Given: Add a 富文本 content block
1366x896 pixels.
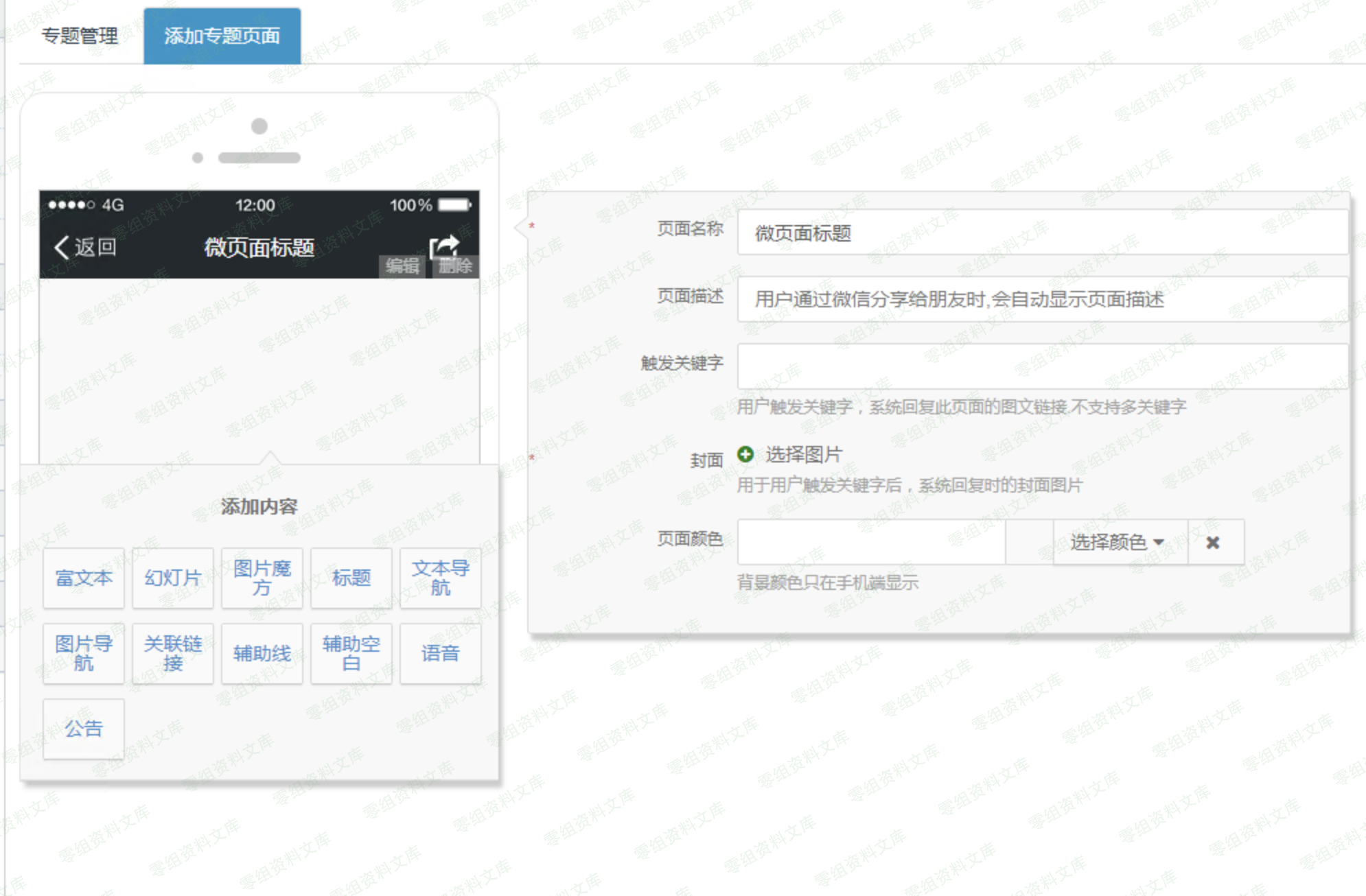Looking at the screenshot, I should point(84,578).
